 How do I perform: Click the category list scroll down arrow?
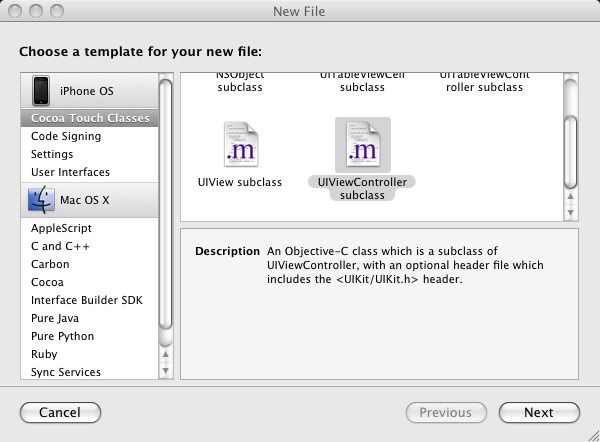click(165, 370)
